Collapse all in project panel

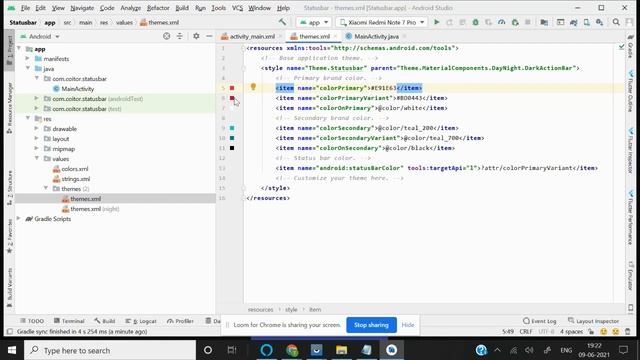click(x=180, y=36)
